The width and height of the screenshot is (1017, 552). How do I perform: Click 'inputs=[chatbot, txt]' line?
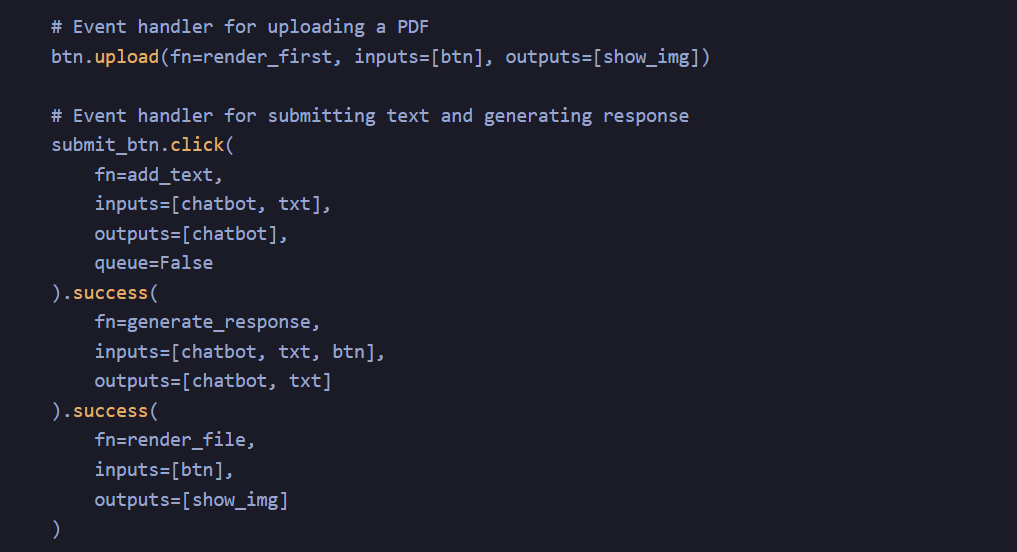pos(213,204)
